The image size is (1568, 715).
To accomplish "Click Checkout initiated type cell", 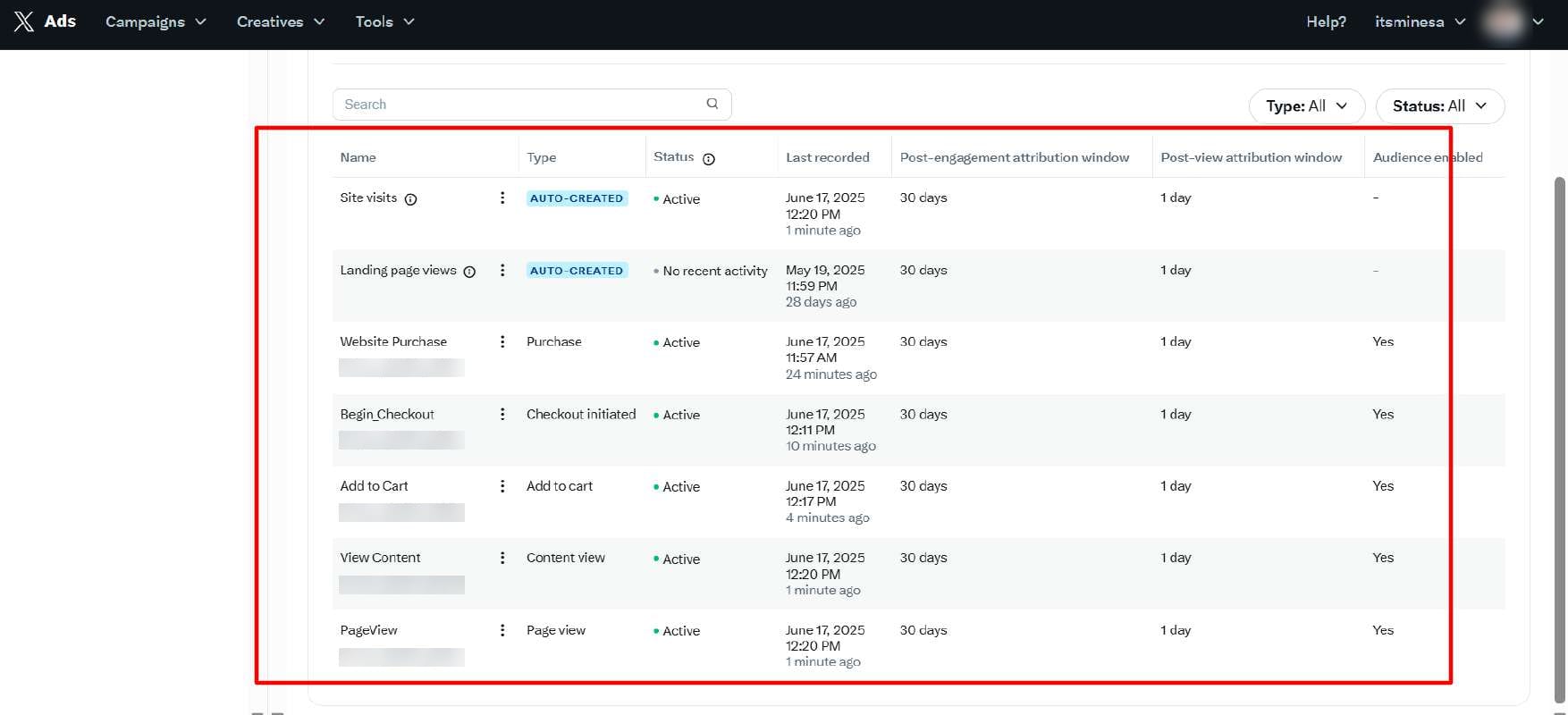I will point(581,414).
